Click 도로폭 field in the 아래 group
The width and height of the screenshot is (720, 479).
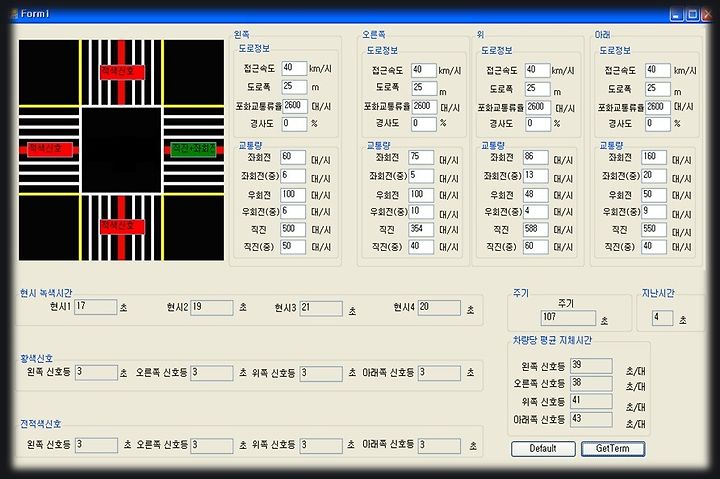coord(658,89)
